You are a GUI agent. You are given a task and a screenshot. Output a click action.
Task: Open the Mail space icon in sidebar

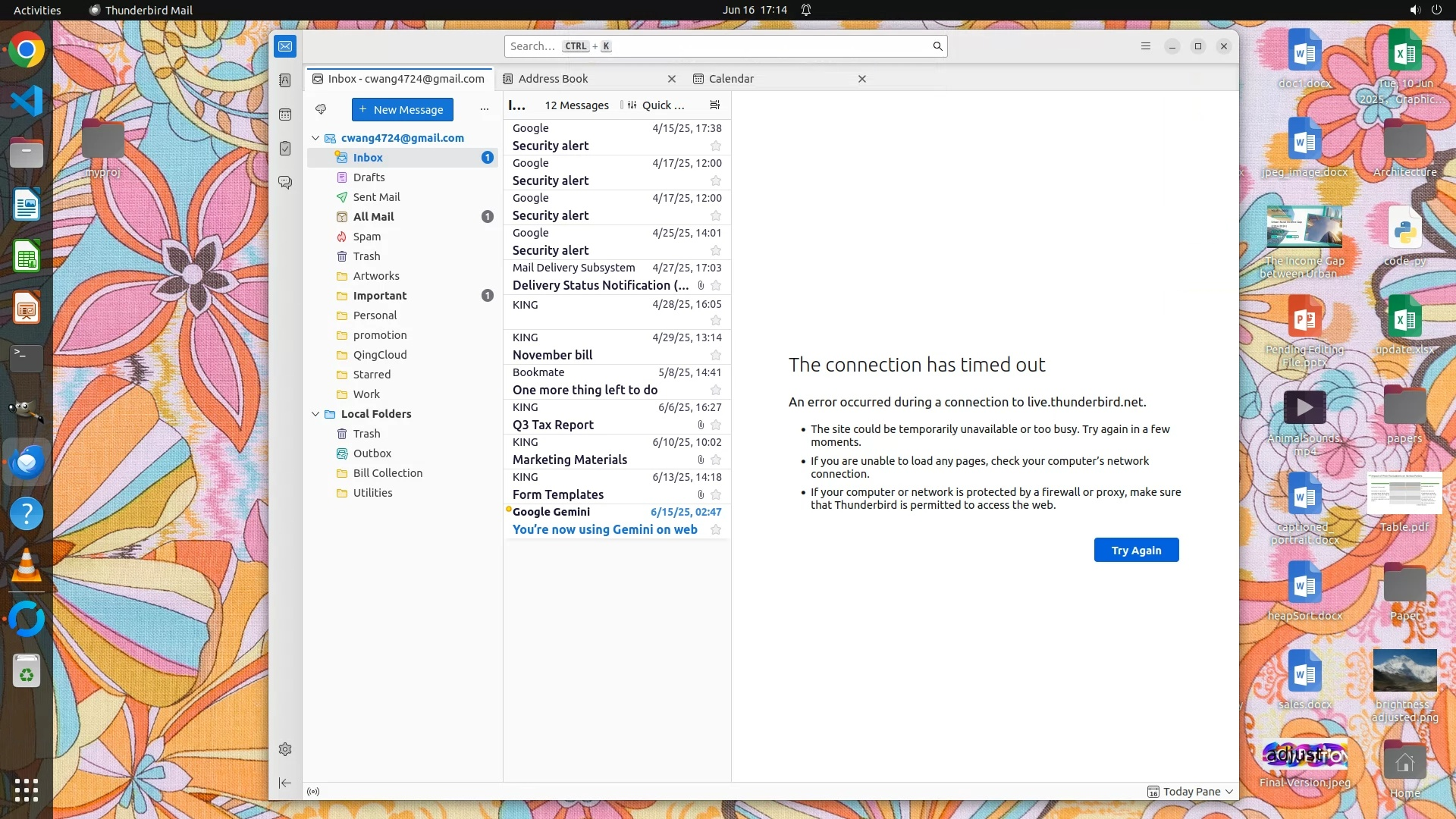pos(285,46)
